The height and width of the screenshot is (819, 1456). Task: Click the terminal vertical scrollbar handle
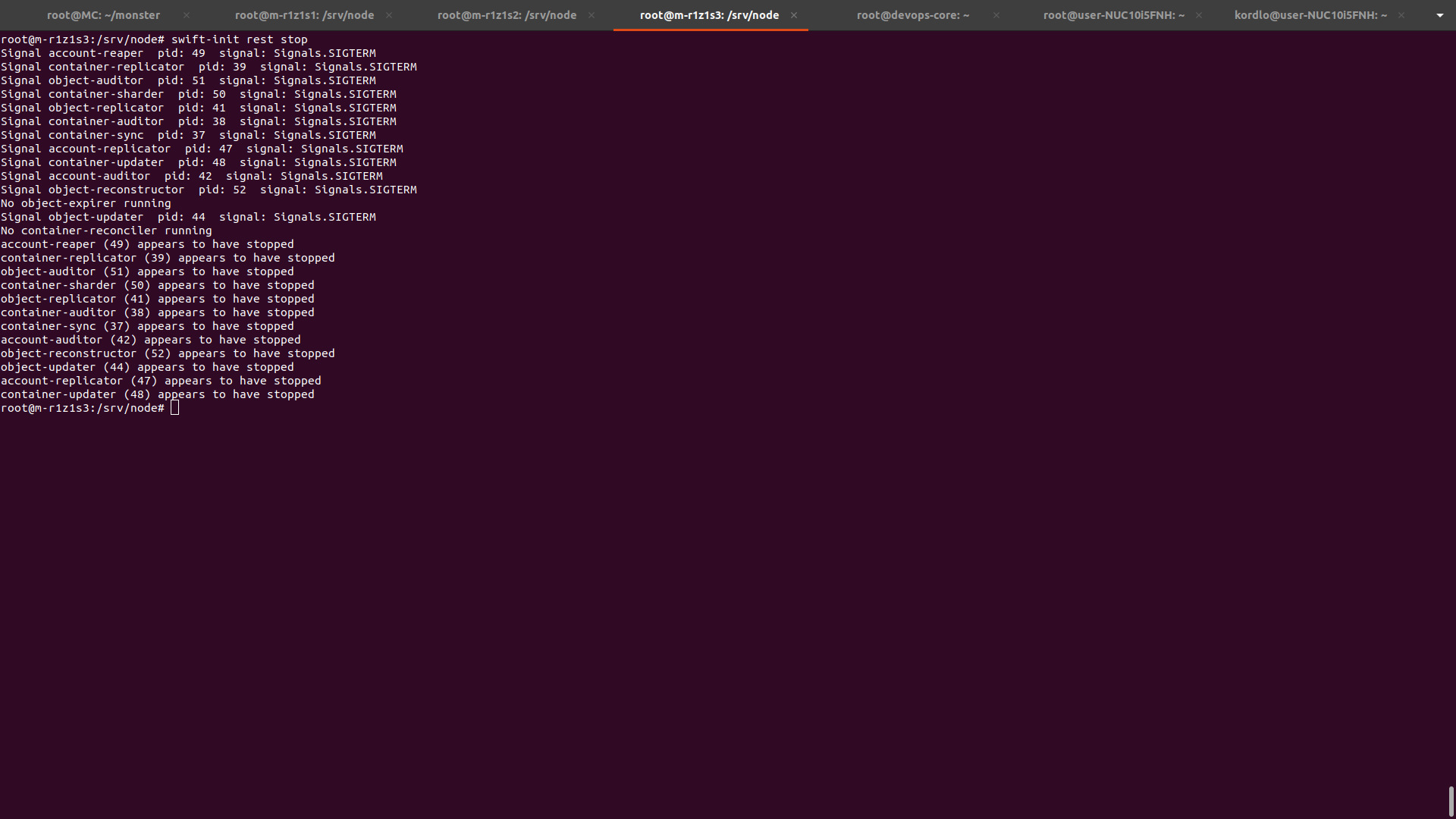1451,801
